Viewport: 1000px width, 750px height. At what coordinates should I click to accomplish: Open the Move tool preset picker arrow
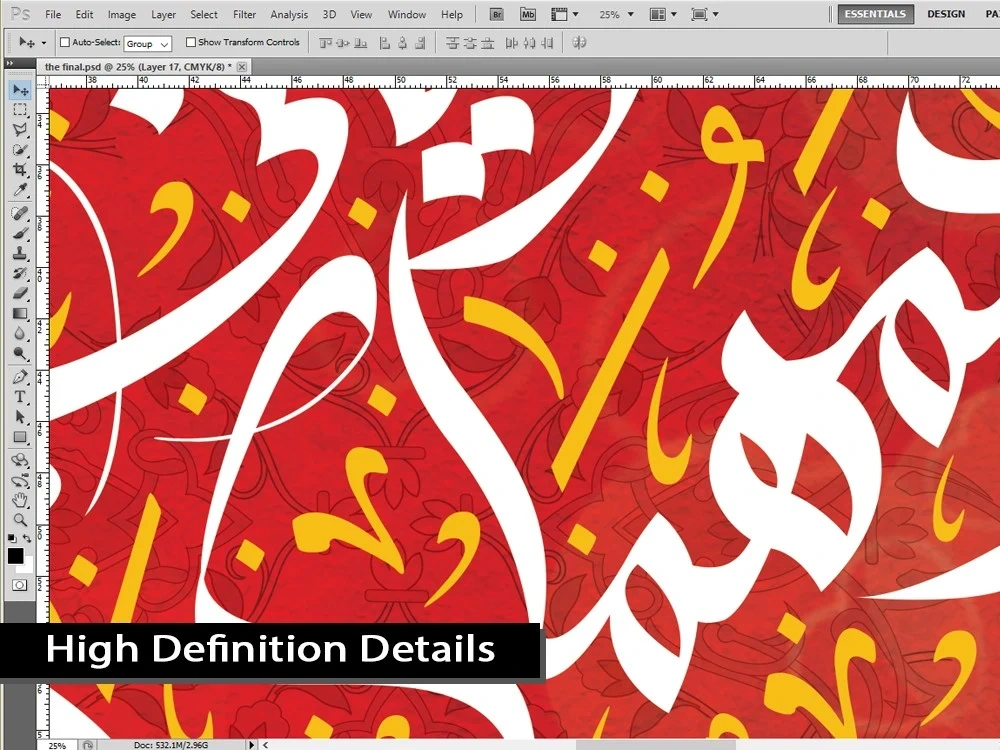pos(43,43)
